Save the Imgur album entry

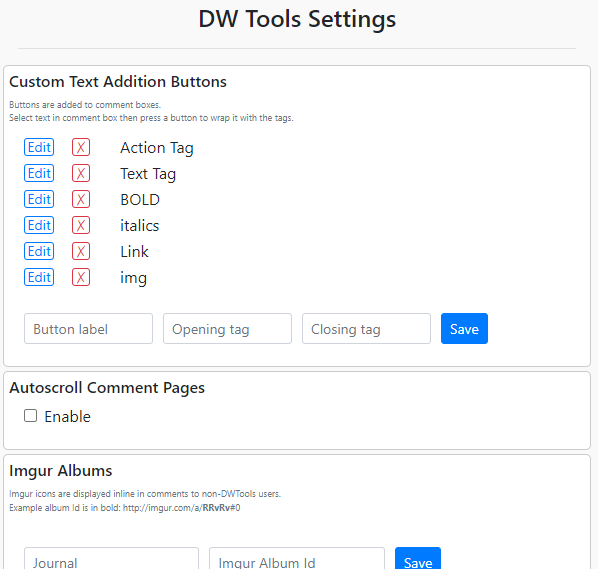click(x=418, y=558)
